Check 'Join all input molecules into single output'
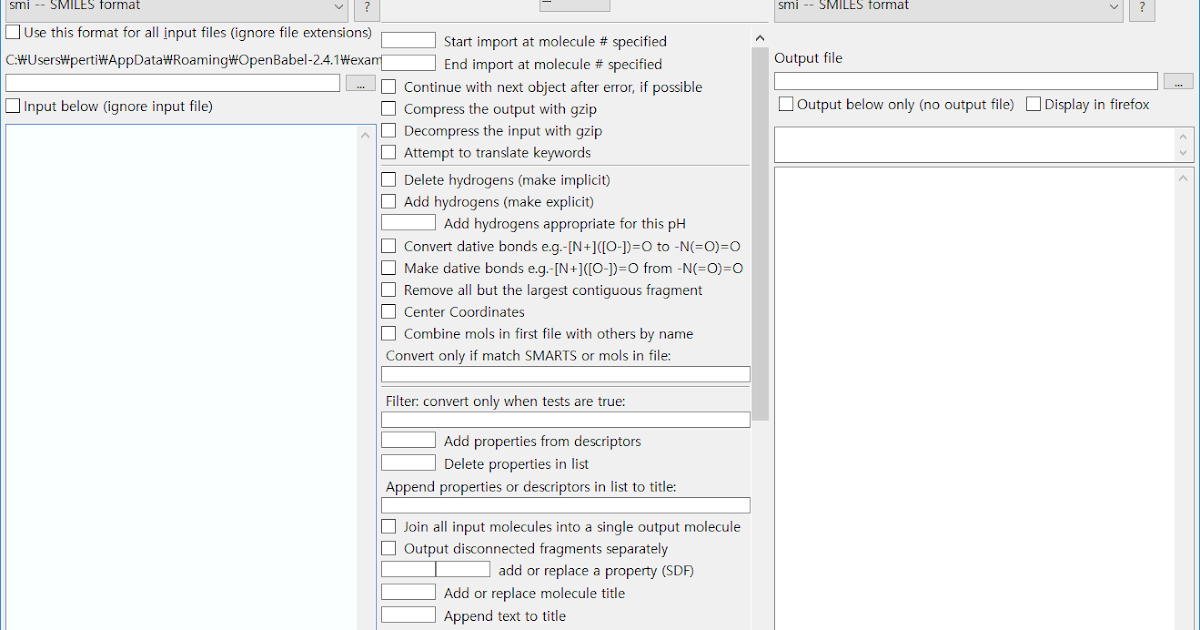 click(x=389, y=527)
